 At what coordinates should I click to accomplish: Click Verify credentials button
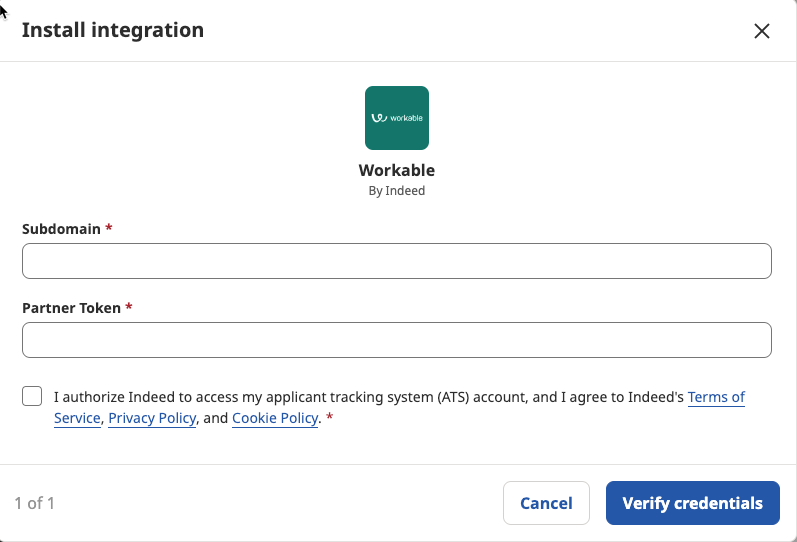693,503
